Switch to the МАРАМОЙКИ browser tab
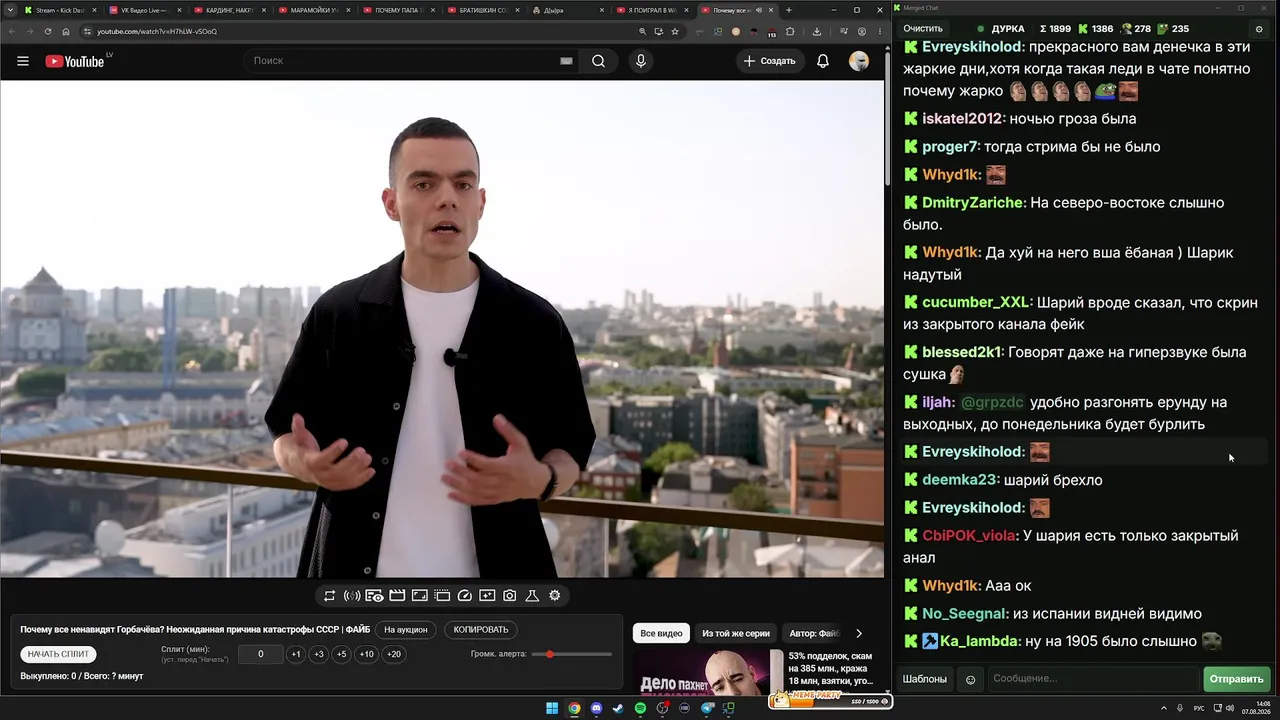The width and height of the screenshot is (1280, 720). 315,10
